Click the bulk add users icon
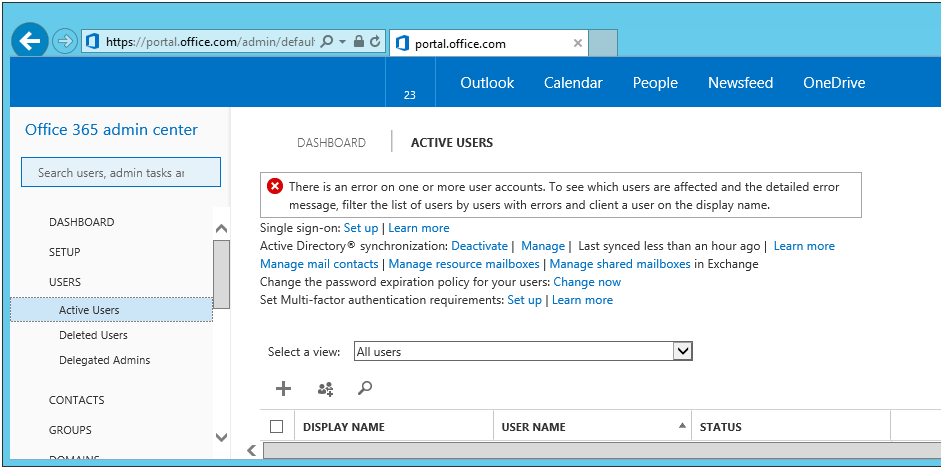 coord(325,389)
